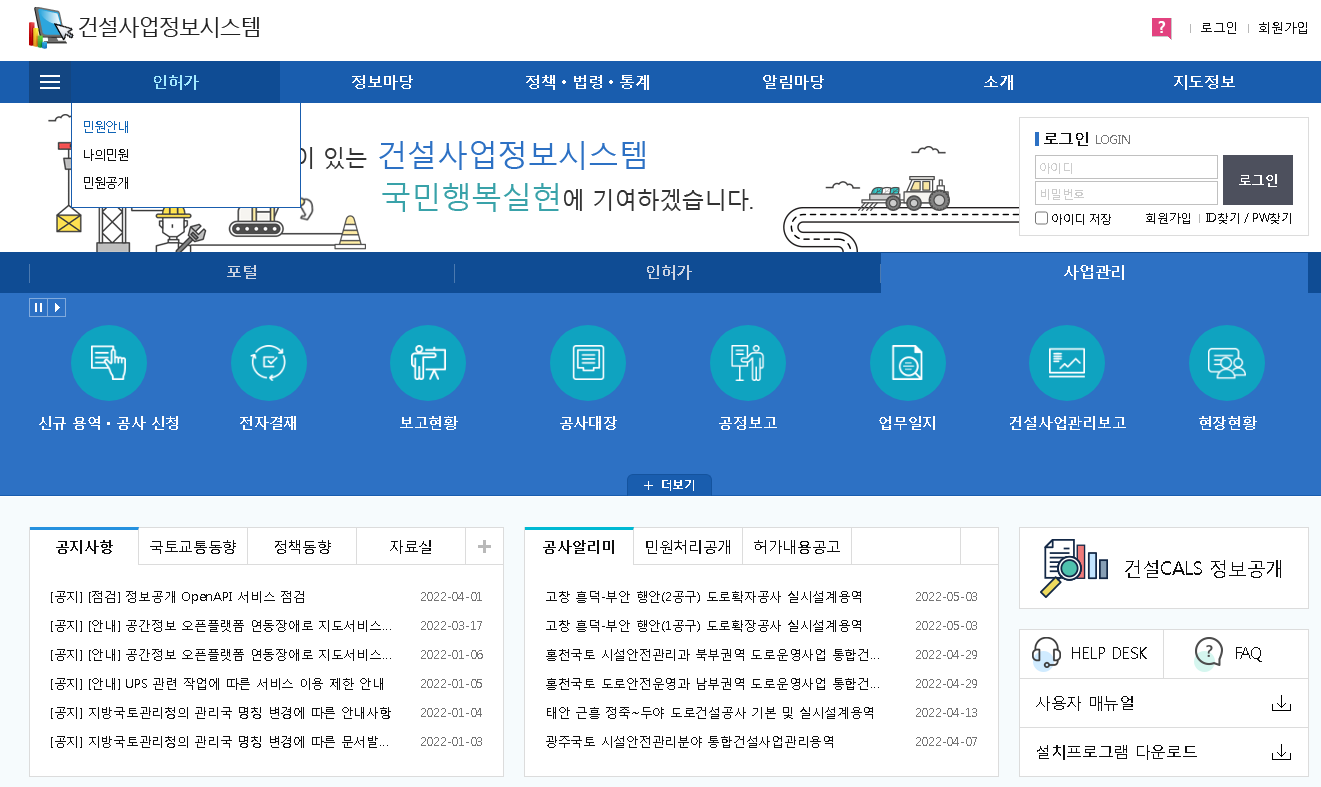Open 인허가 top navigation menu
This screenshot has width=1321, height=787.
click(x=175, y=82)
